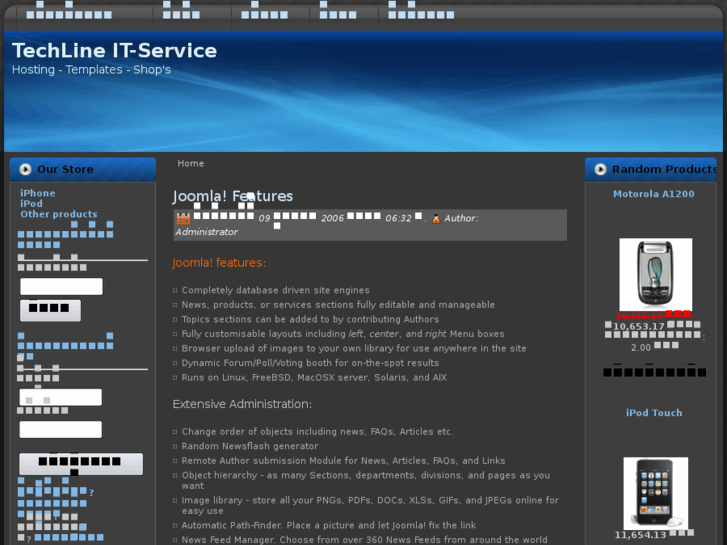Open the iPhone category in Our Store
Image resolution: width=727 pixels, height=545 pixels.
(x=38, y=193)
